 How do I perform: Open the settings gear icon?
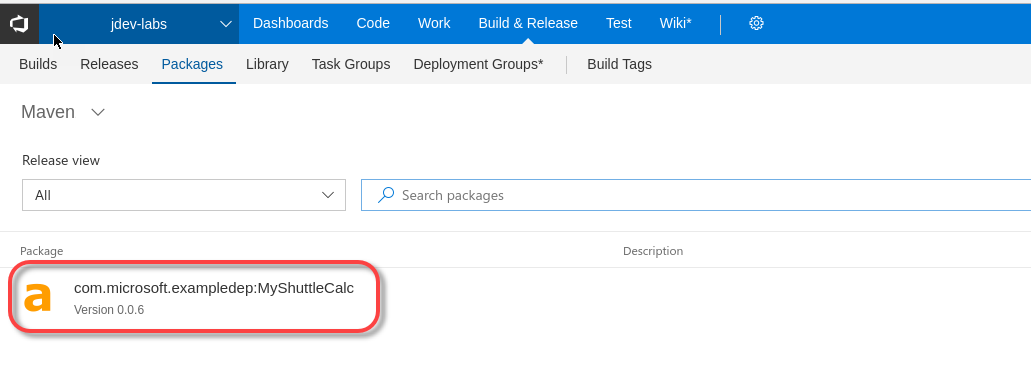tap(756, 24)
